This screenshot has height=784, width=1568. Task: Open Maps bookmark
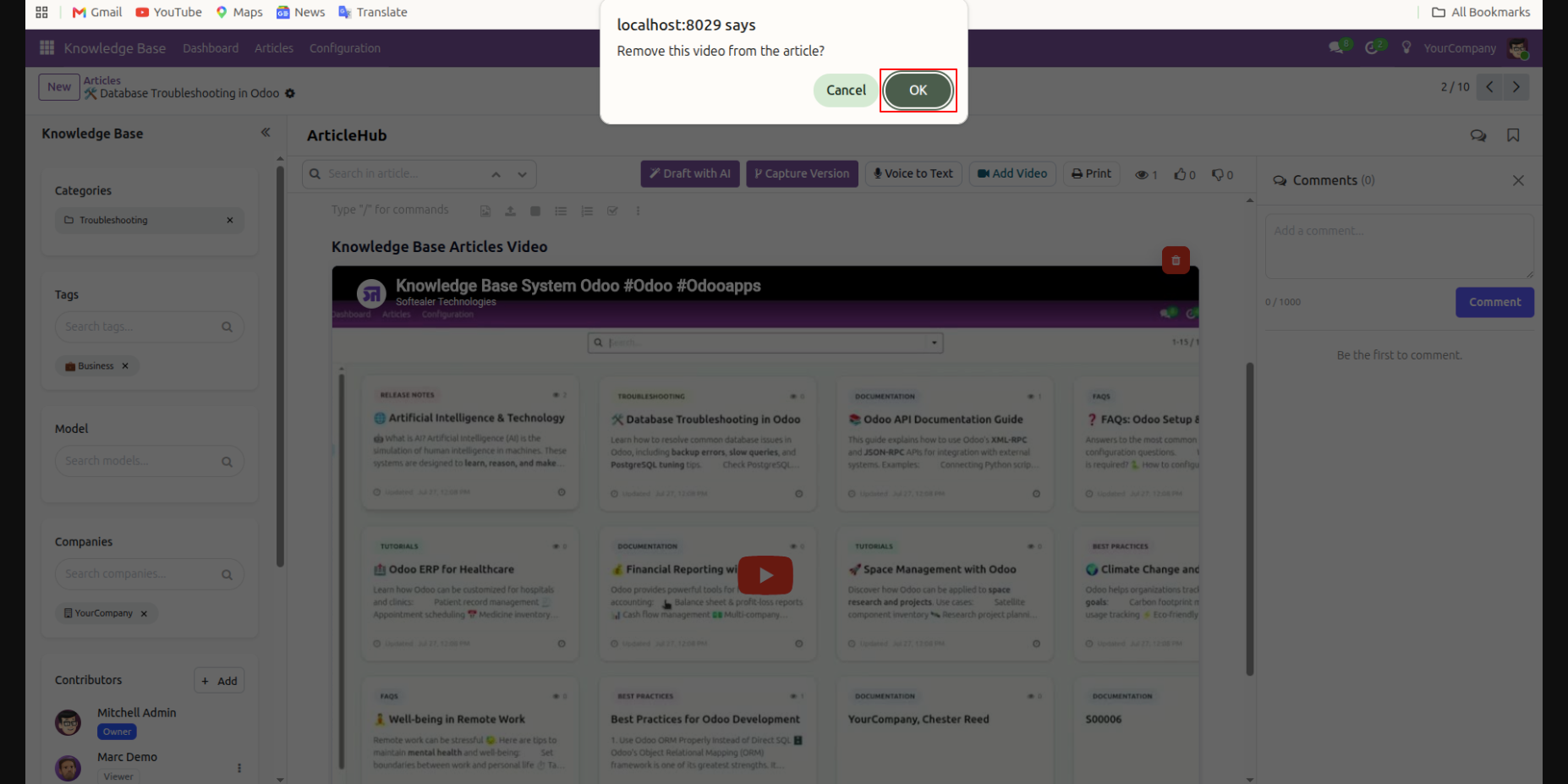click(x=239, y=12)
